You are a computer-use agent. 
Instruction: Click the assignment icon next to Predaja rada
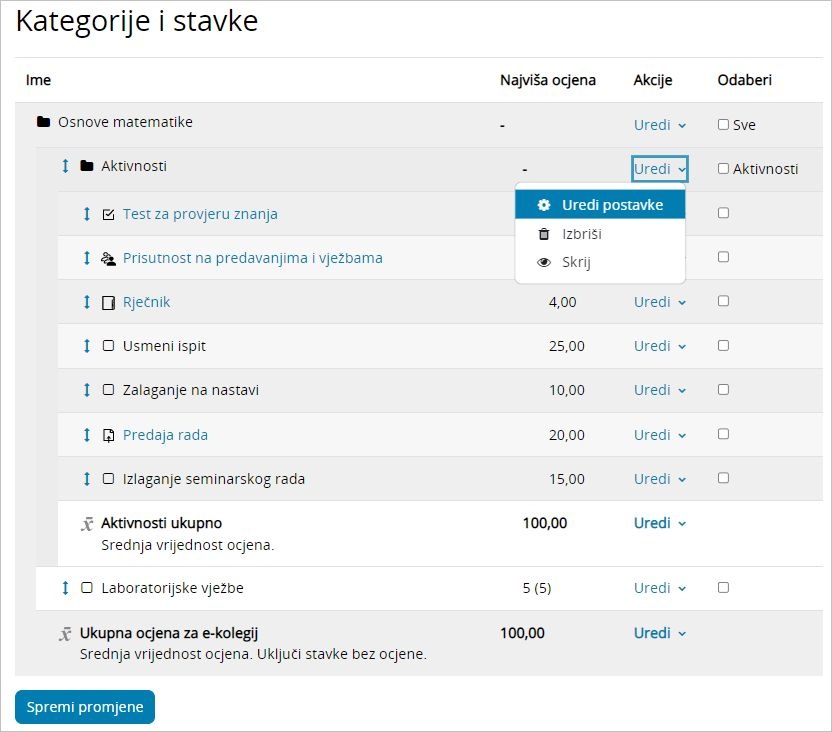point(109,435)
